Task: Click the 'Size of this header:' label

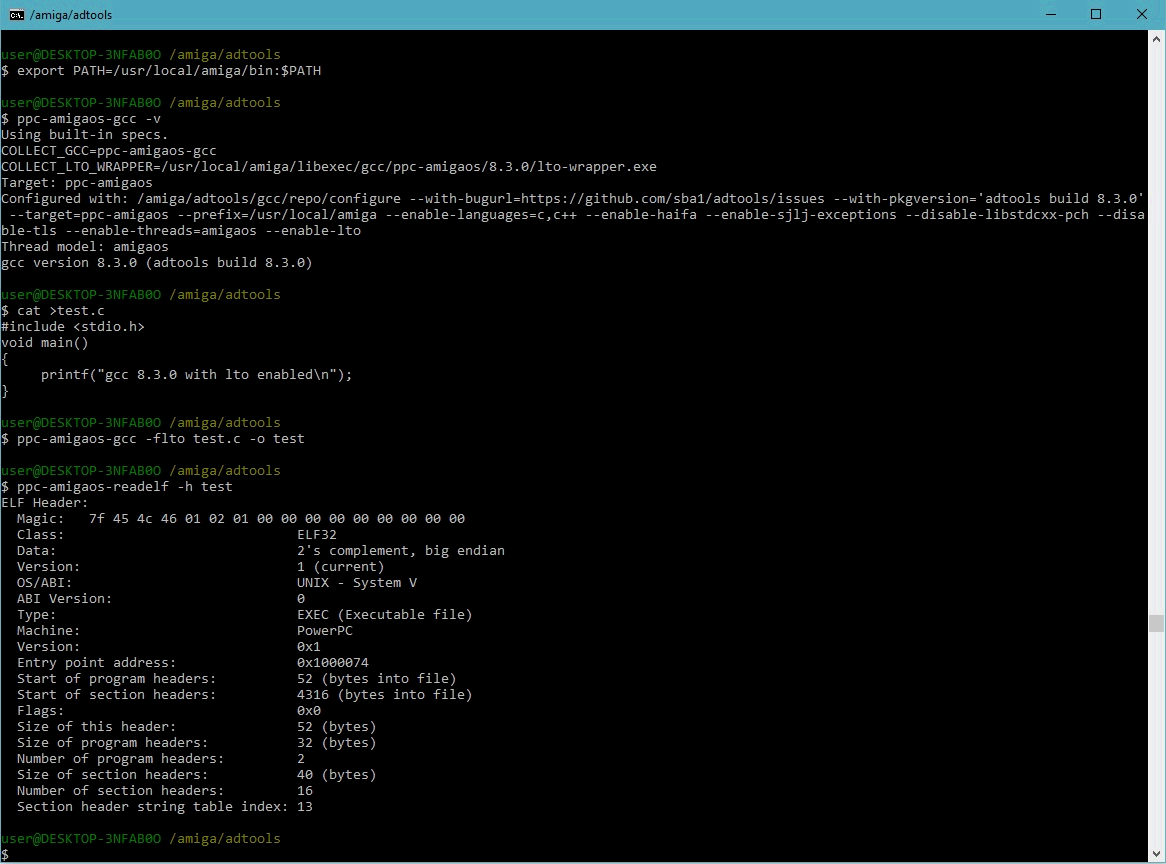Action: click(x=97, y=726)
